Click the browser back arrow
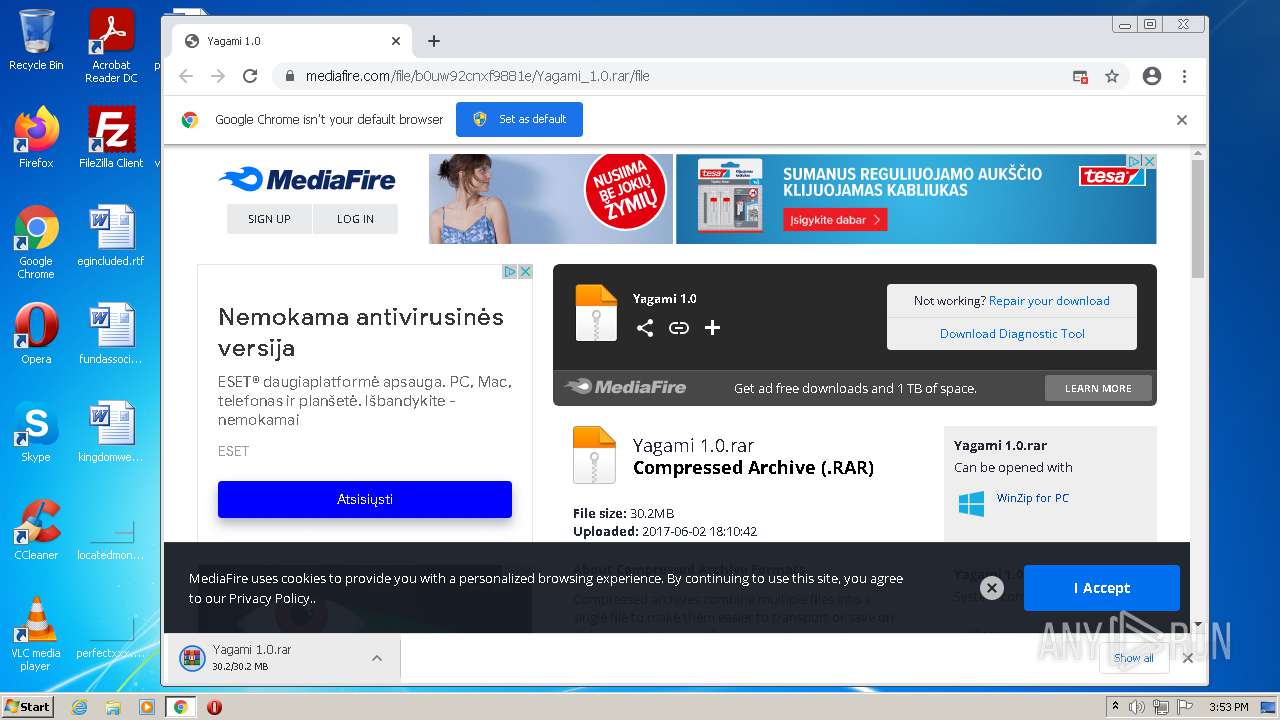The image size is (1280, 720). 186,76
